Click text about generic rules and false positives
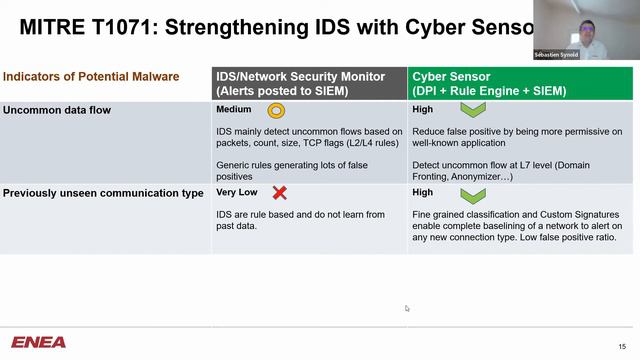This screenshot has width=640, height=360. 292,171
